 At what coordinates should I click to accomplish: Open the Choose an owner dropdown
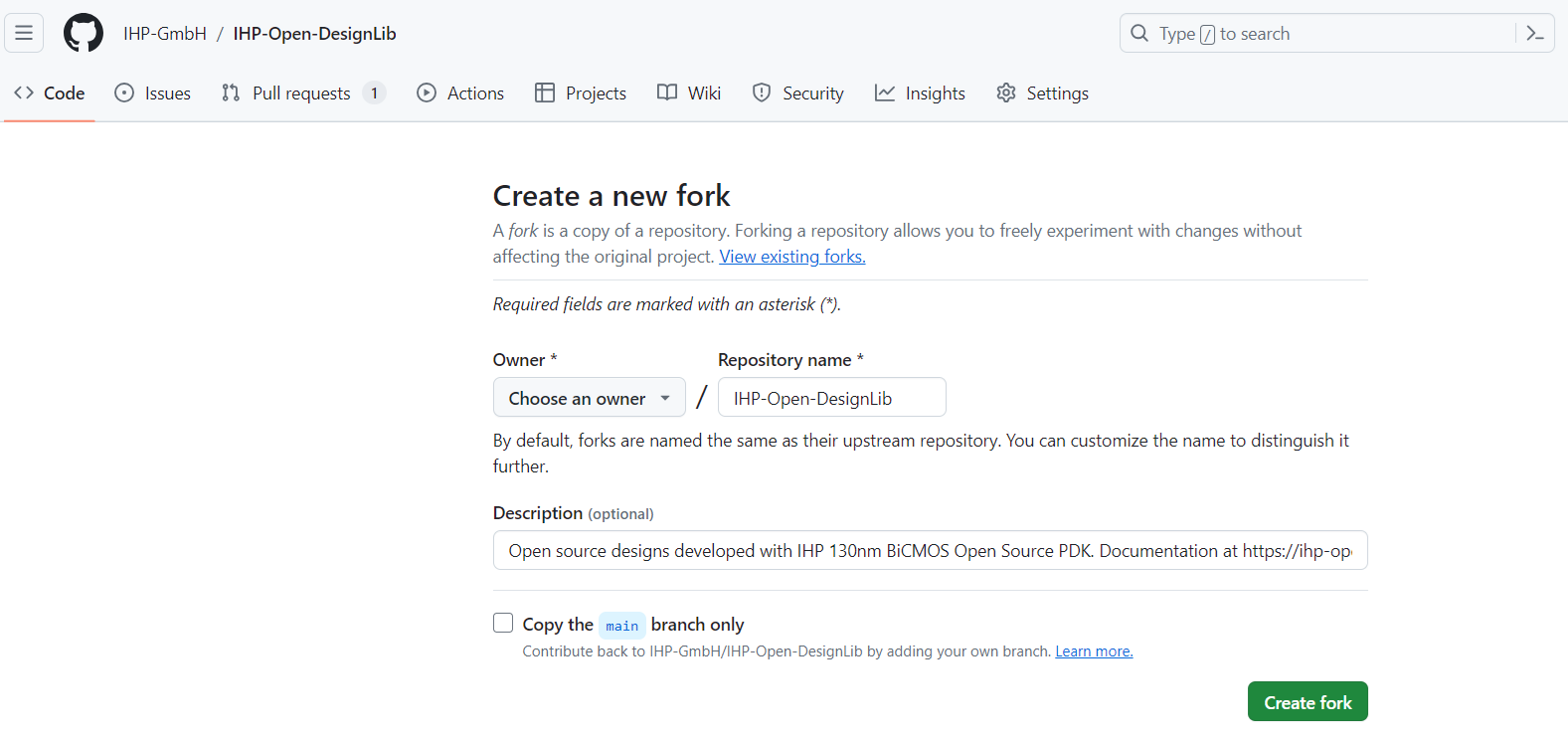click(x=590, y=397)
